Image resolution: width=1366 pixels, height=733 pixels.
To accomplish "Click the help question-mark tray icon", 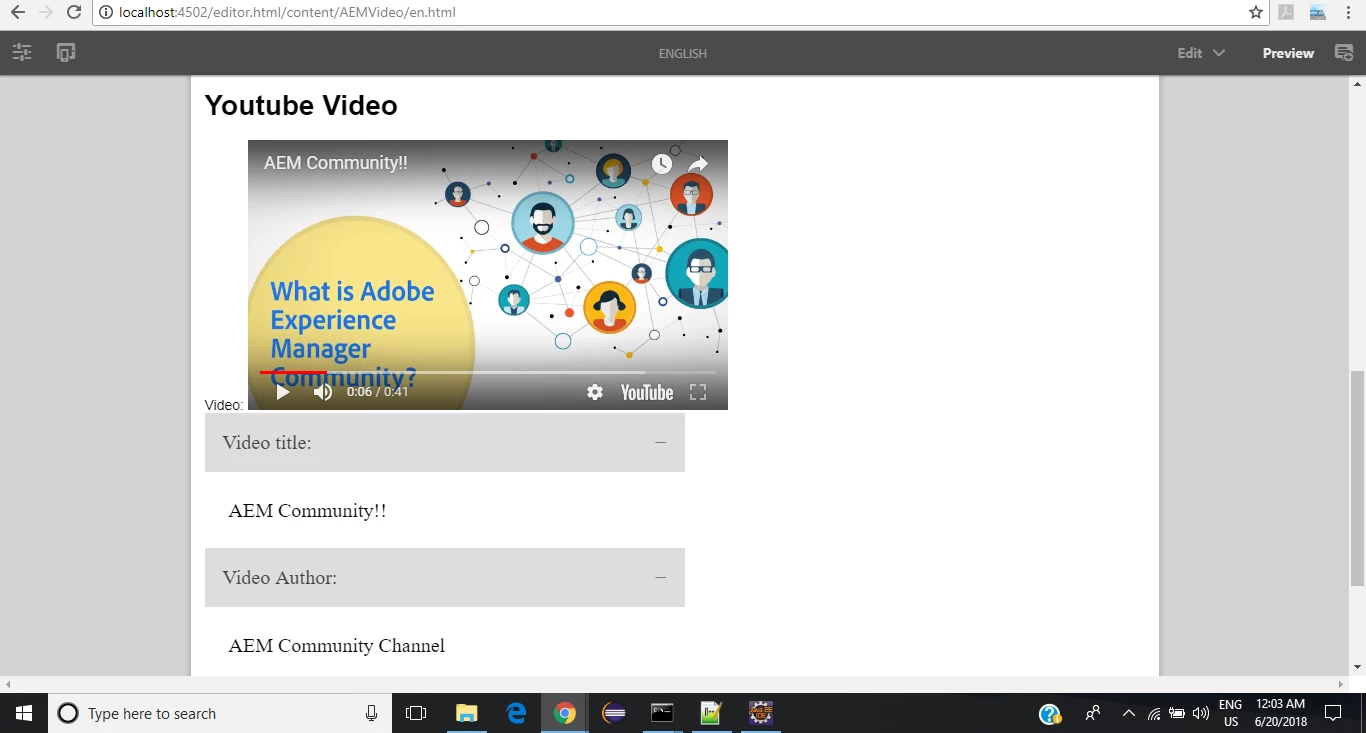I will click(x=1050, y=714).
